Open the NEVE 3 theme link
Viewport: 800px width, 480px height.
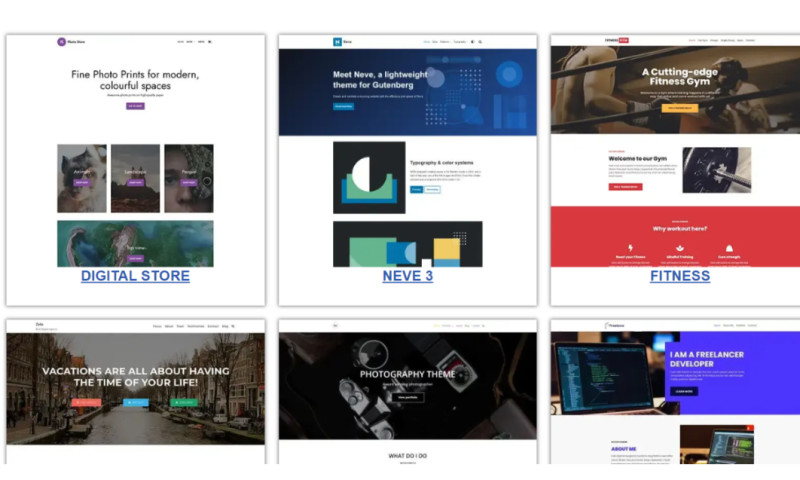point(407,276)
